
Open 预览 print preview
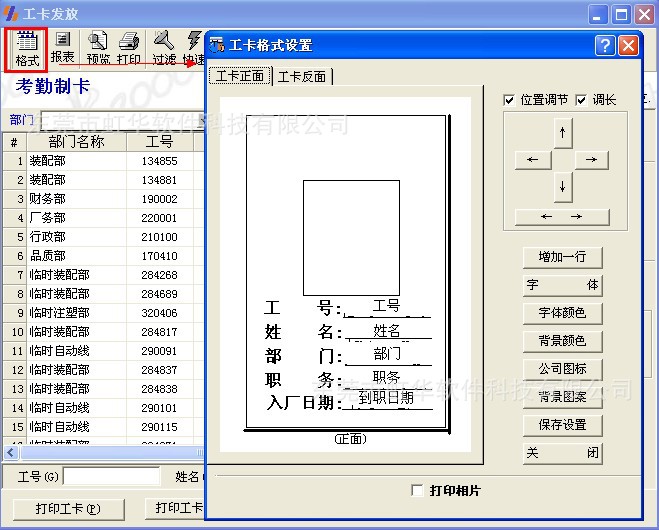[98, 47]
